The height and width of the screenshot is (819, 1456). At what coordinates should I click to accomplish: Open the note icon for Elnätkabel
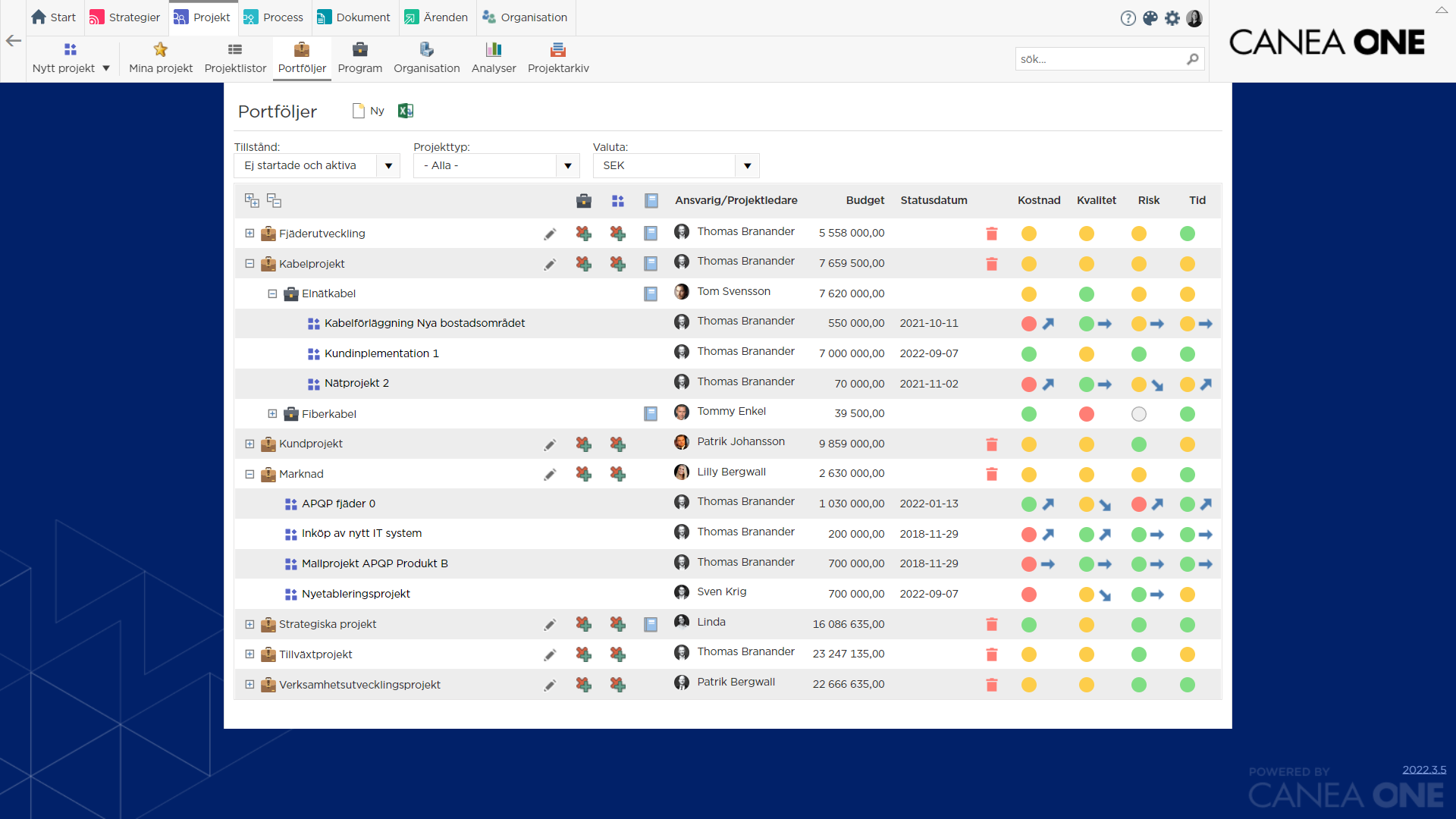point(651,293)
